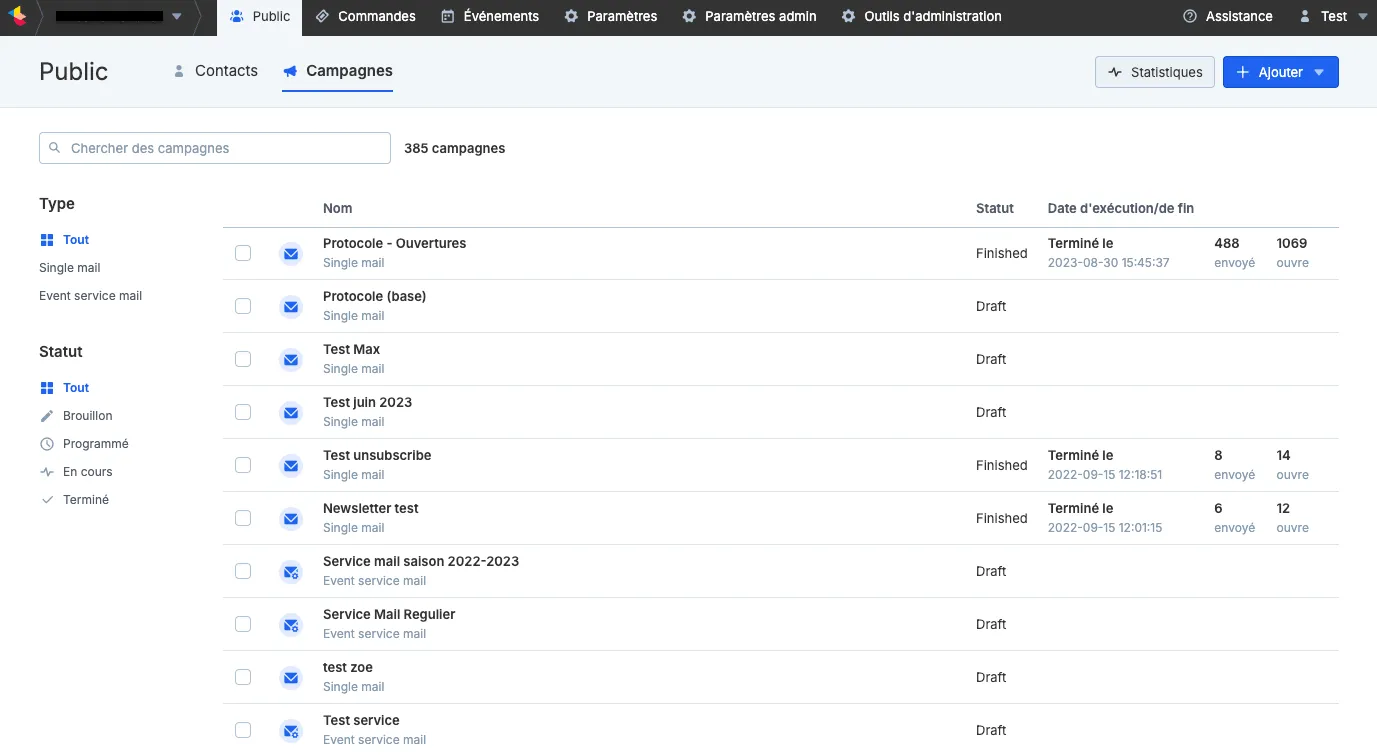Viewport: 1377px width, 755px height.
Task: Focus the Chercher des campagnes search field
Action: [x=215, y=148]
